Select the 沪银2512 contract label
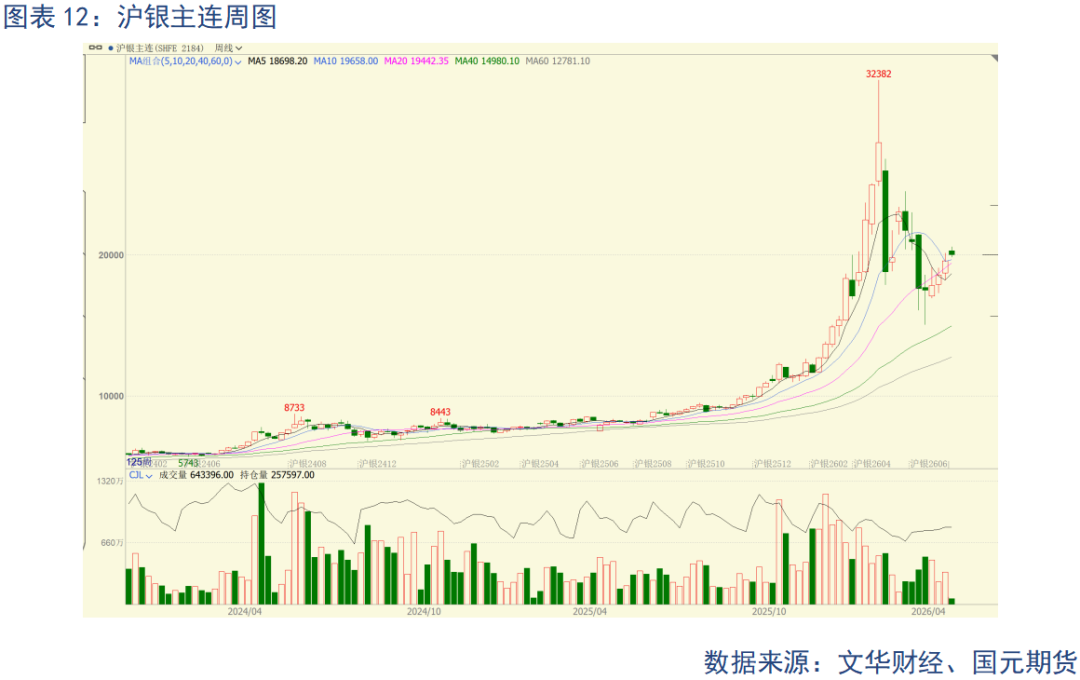Image resolution: width=1080 pixels, height=680 pixels. [772, 464]
